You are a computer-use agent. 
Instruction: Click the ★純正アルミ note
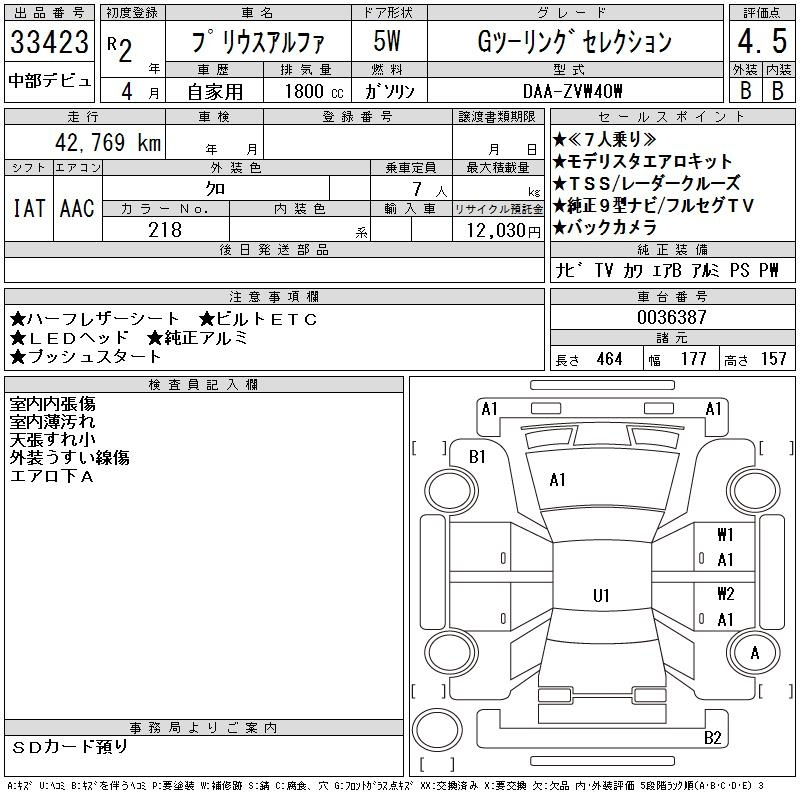[197, 338]
